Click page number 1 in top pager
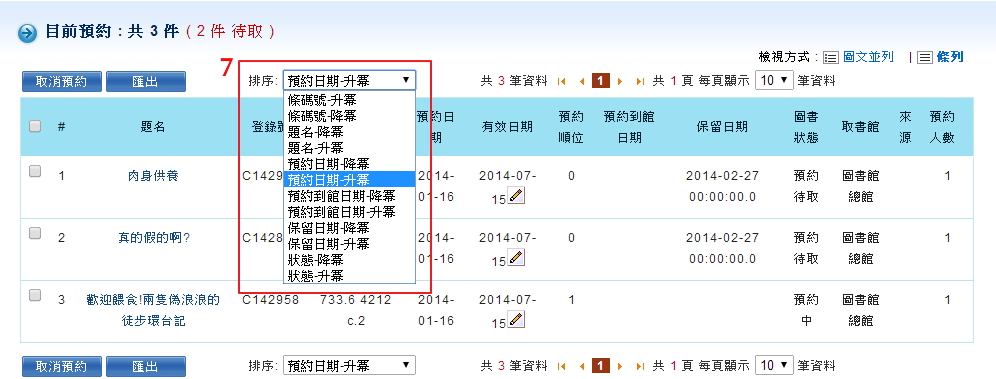 pos(601,81)
